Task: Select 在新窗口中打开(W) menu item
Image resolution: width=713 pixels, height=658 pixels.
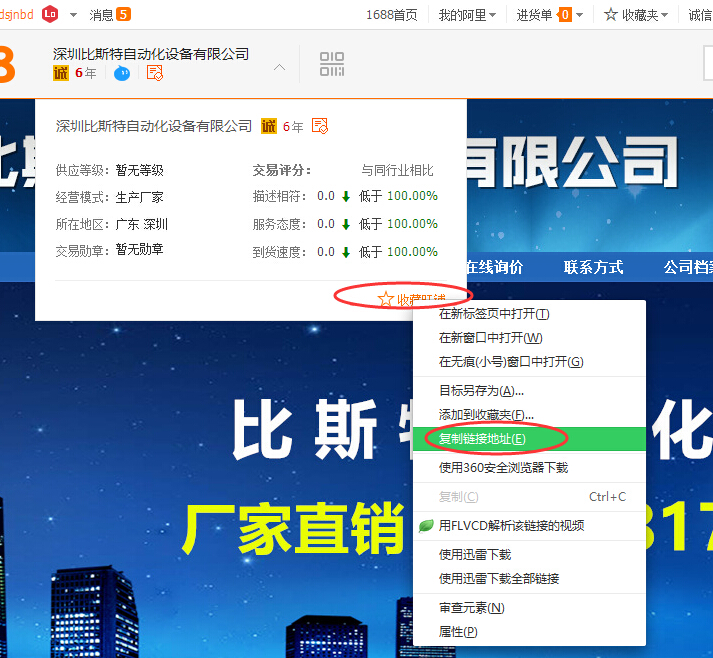Action: coord(529,338)
